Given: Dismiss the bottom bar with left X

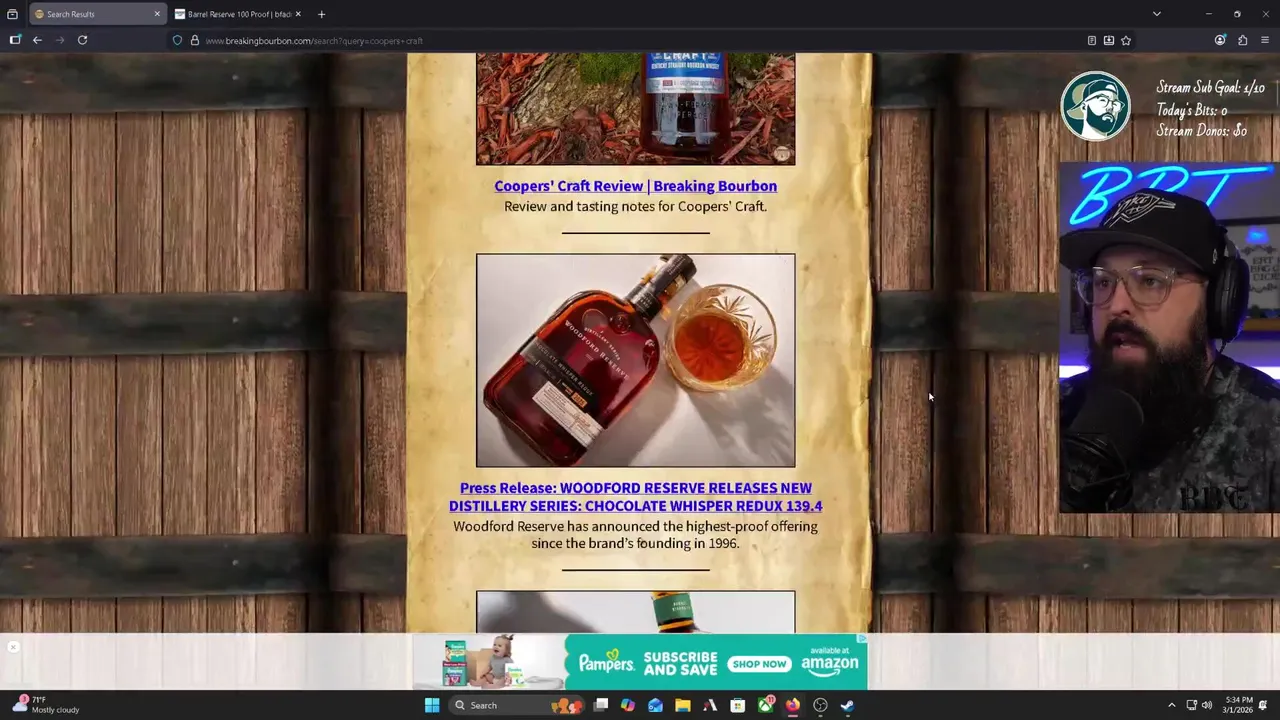Looking at the screenshot, I should tap(13, 647).
